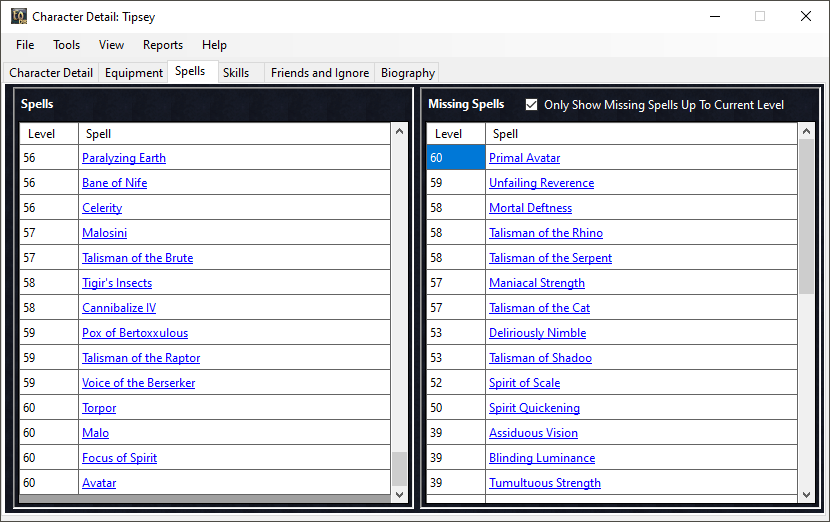Click the Spirit Quickening link

coord(534,408)
